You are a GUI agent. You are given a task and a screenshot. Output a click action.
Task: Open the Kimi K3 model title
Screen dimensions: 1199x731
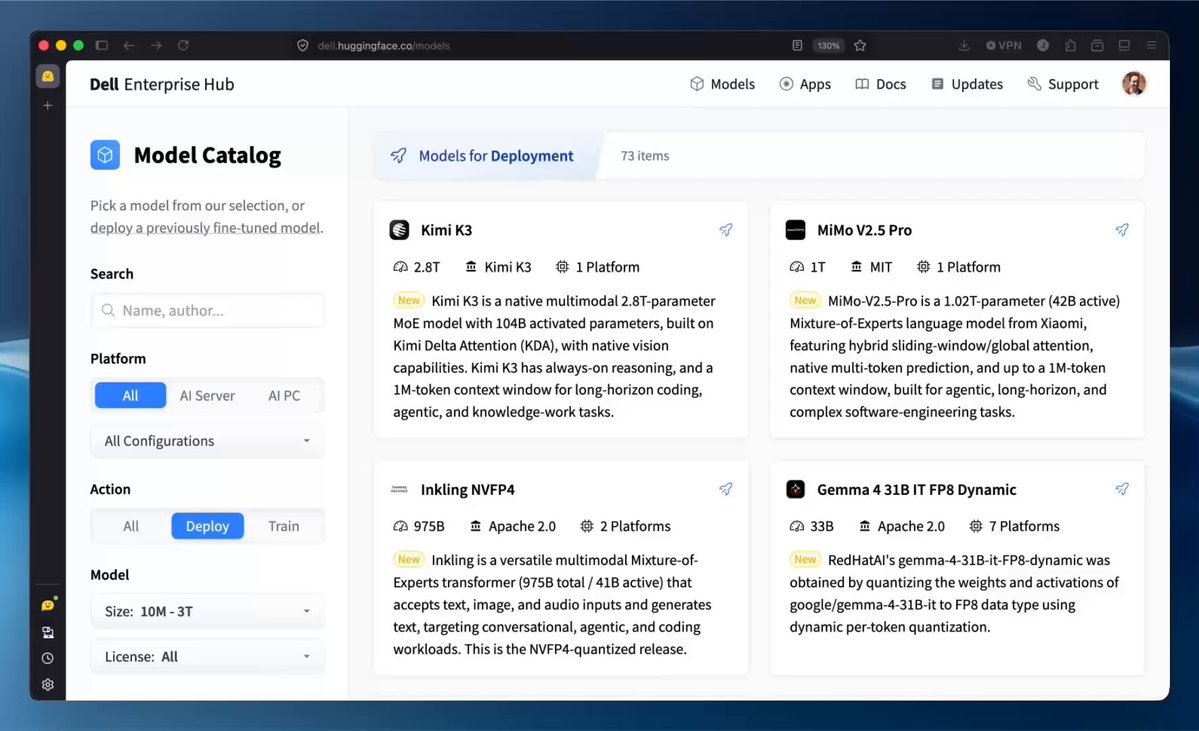[x=447, y=229]
